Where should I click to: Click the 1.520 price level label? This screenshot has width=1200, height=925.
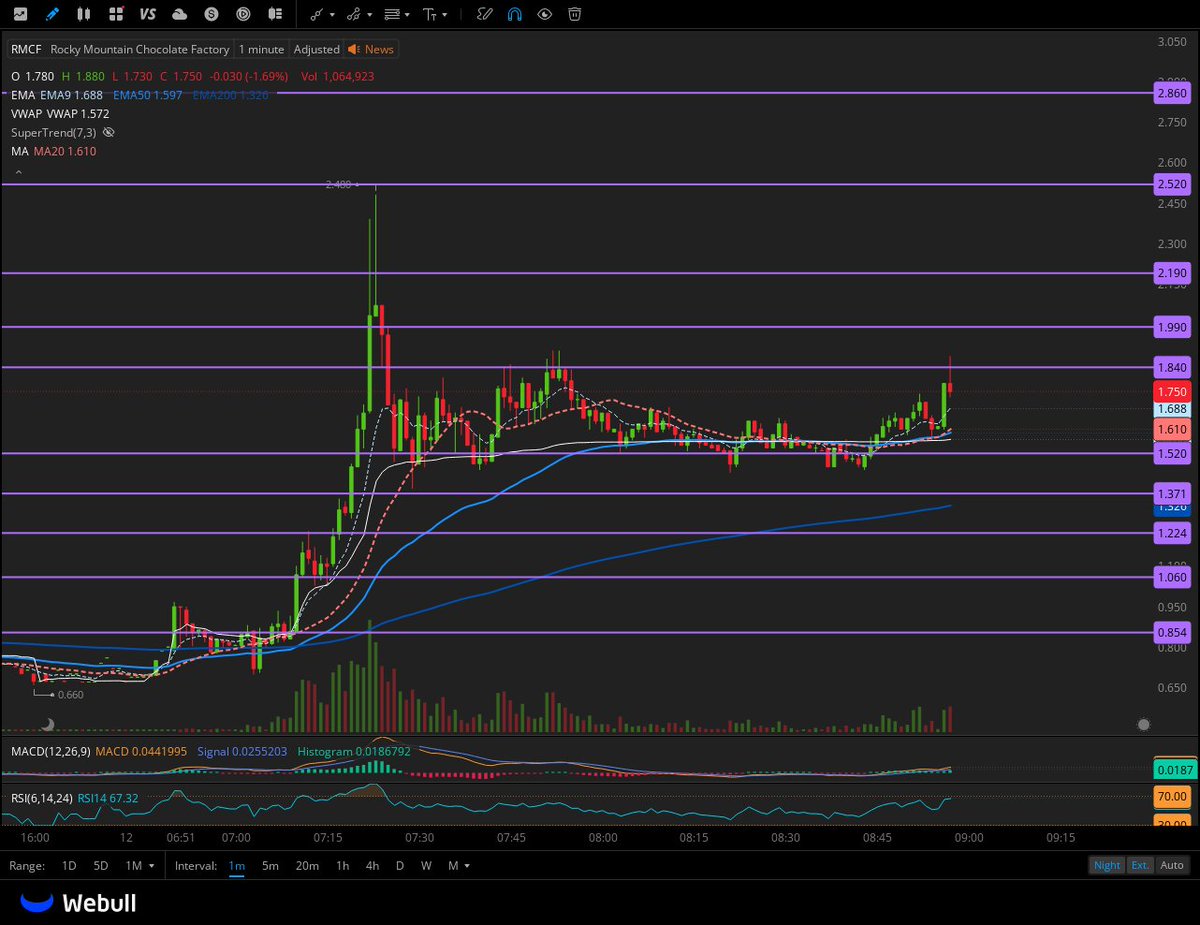(x=1171, y=453)
